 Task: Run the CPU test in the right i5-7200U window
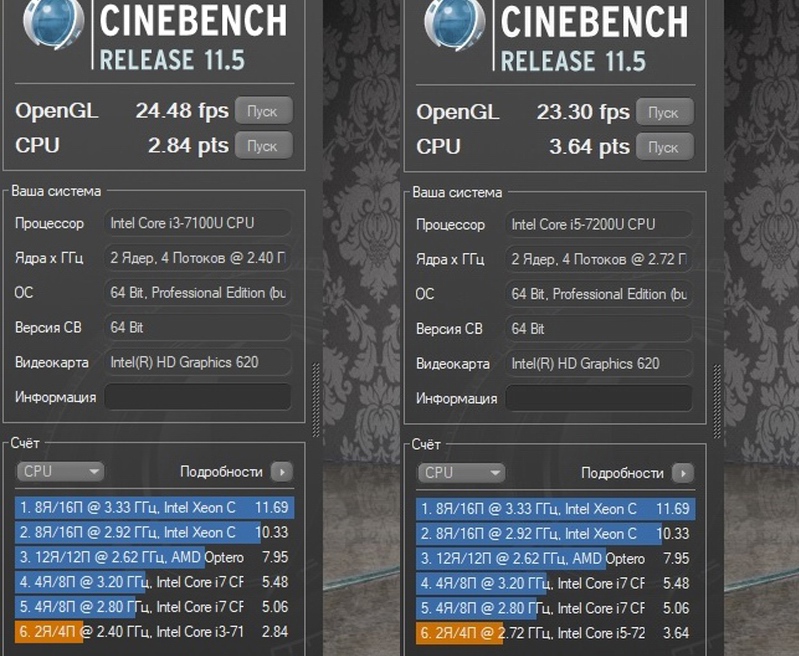[664, 147]
